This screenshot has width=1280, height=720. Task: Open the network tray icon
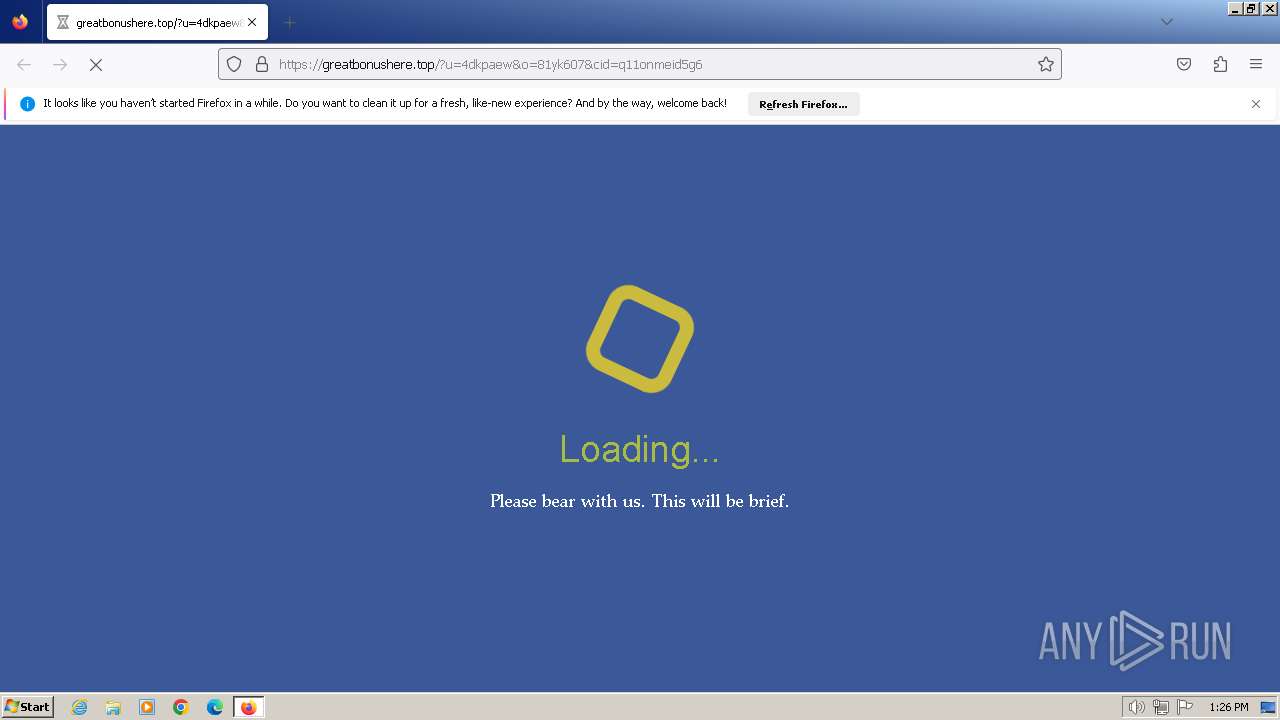click(1161, 707)
